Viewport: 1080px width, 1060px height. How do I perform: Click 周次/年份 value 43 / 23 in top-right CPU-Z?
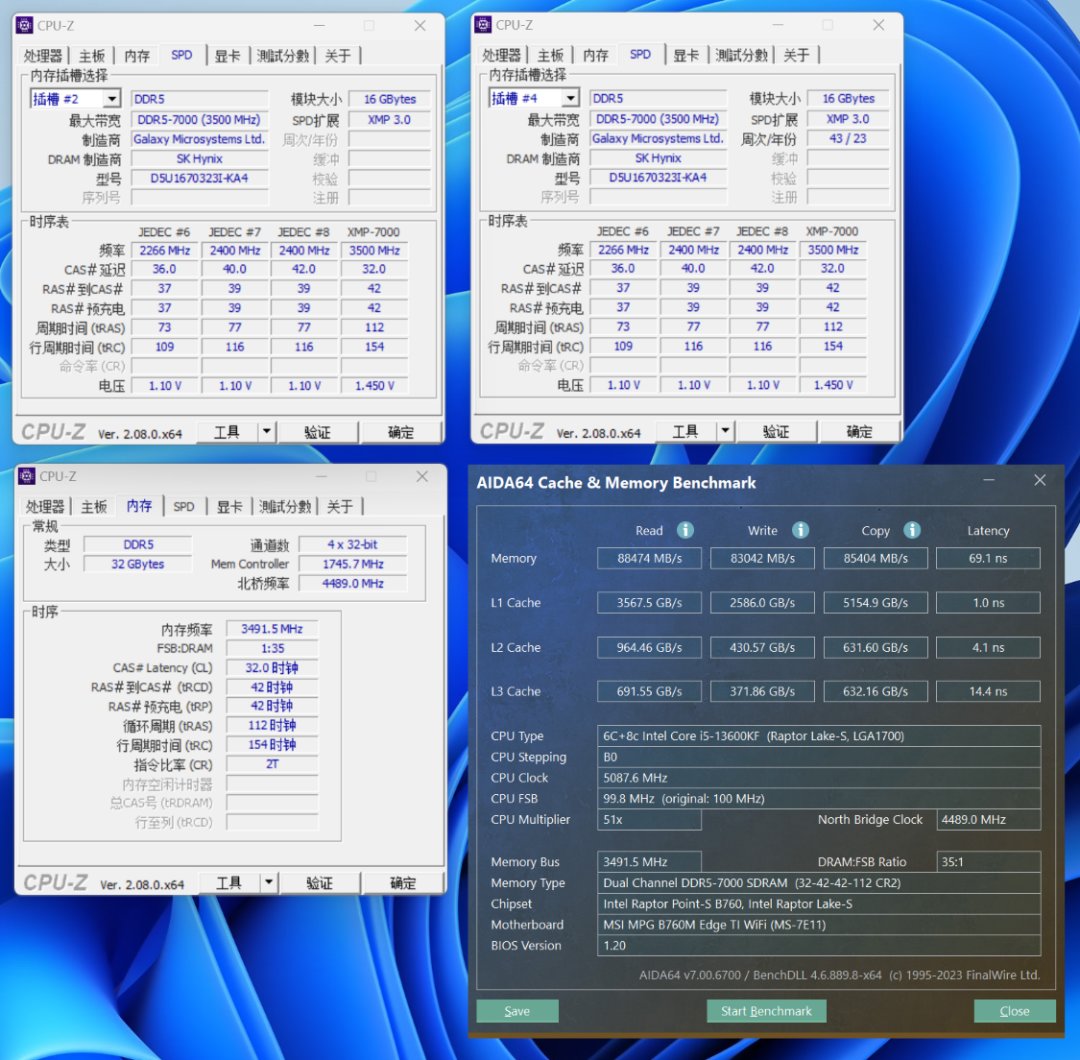point(848,138)
